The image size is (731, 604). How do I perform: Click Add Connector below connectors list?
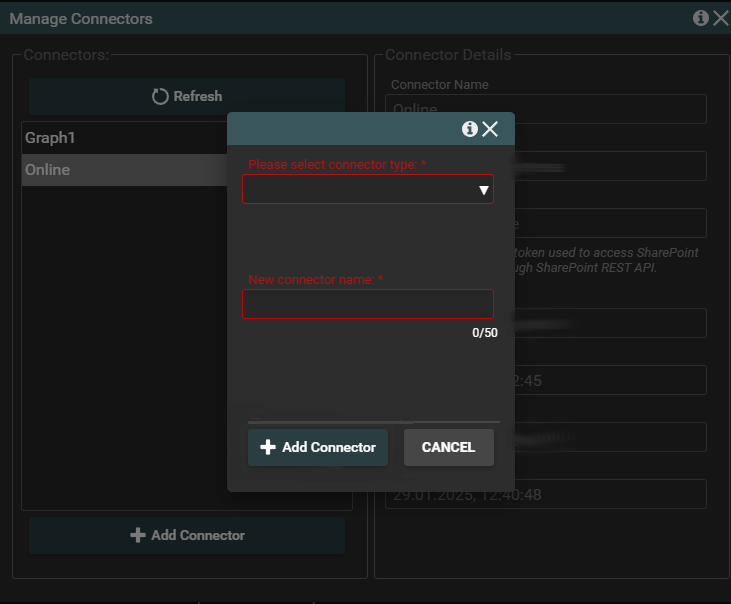pyautogui.click(x=197, y=536)
